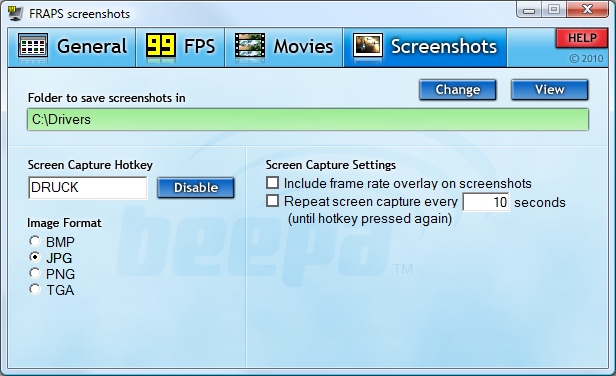Switch to the General tab
Viewport: 616px width, 376px height.
coord(72,47)
